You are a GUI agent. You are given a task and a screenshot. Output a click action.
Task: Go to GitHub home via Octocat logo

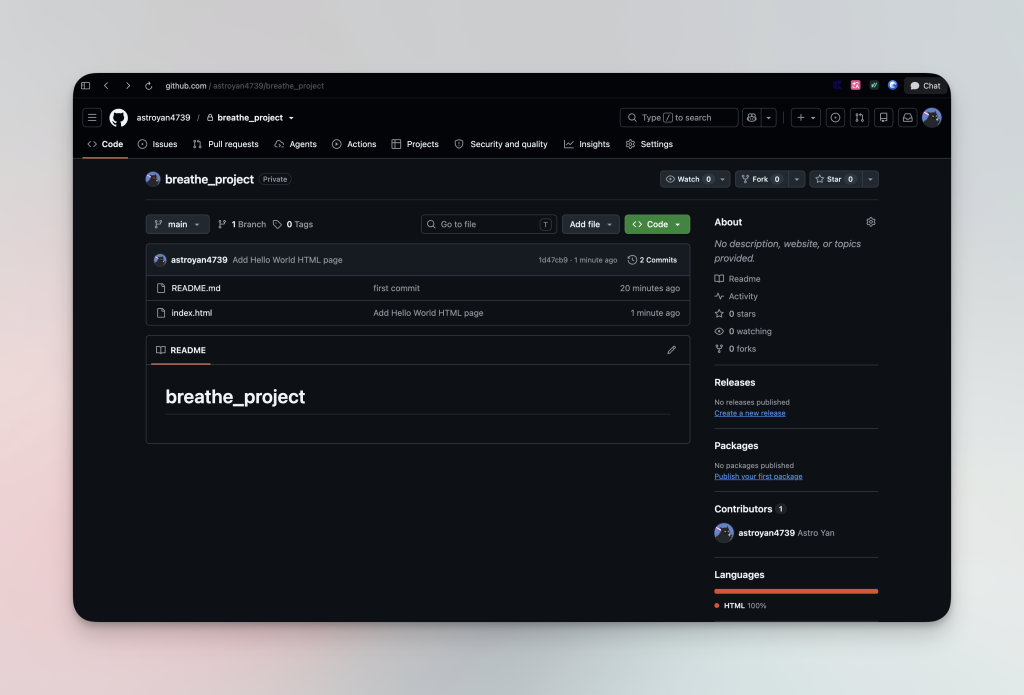tap(118, 118)
